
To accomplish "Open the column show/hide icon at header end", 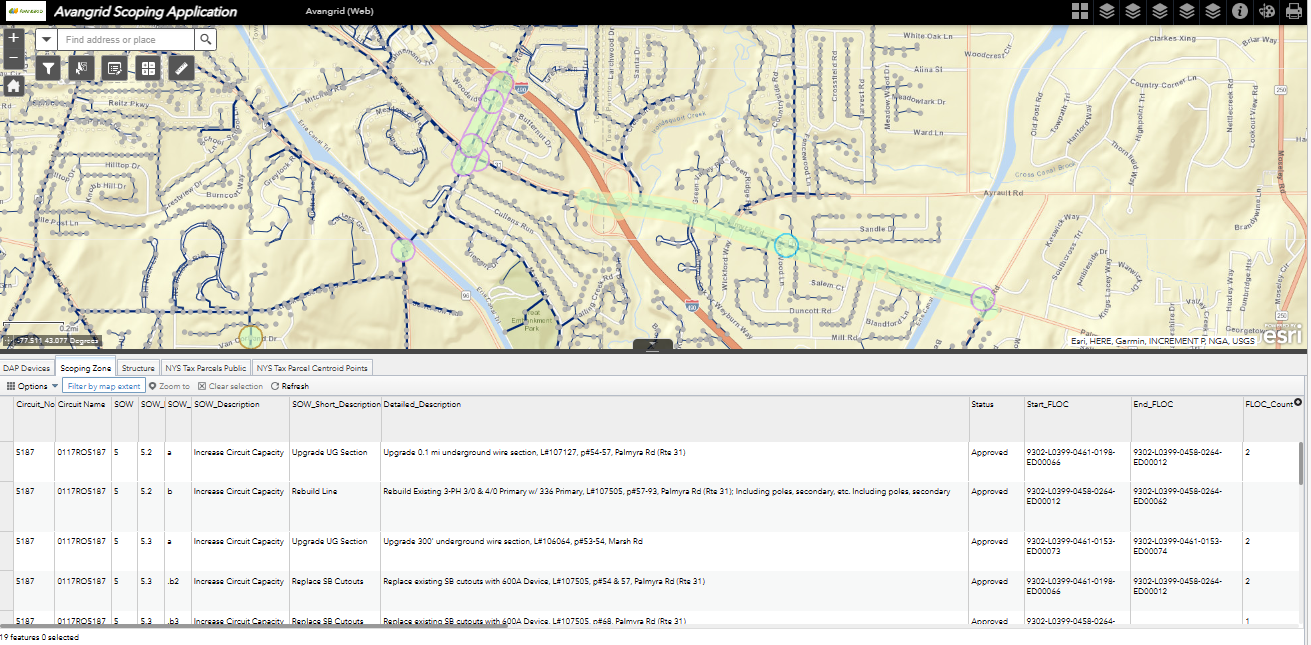I will coord(1298,402).
